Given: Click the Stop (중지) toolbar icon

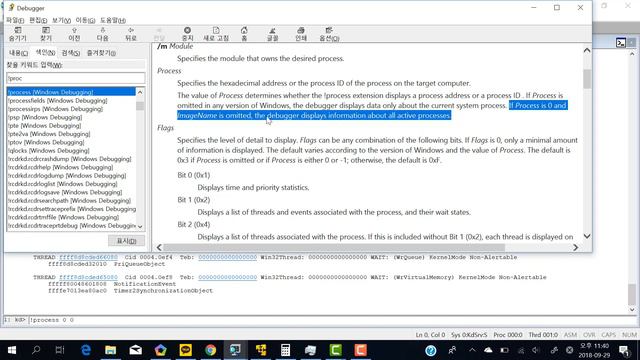Looking at the screenshot, I should (187, 34).
